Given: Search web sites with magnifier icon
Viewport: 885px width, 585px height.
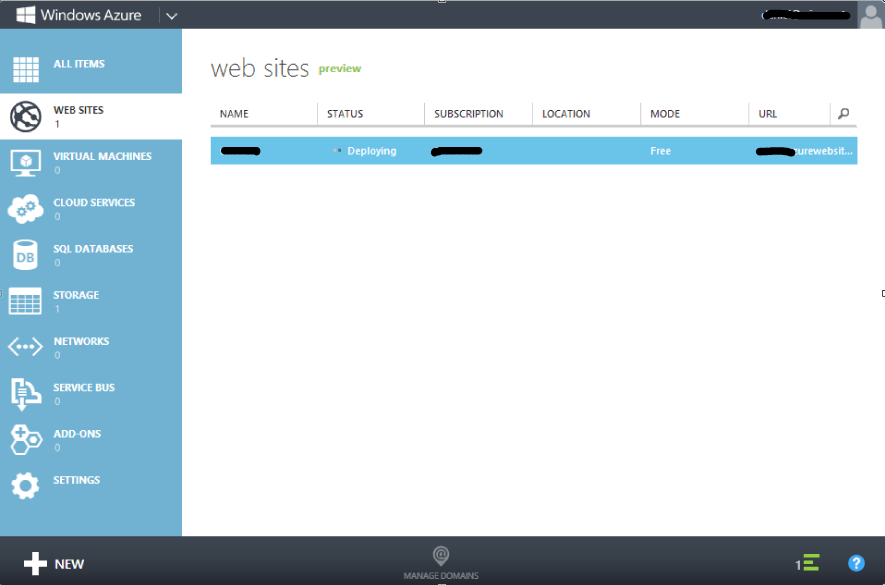Looking at the screenshot, I should click(843, 114).
